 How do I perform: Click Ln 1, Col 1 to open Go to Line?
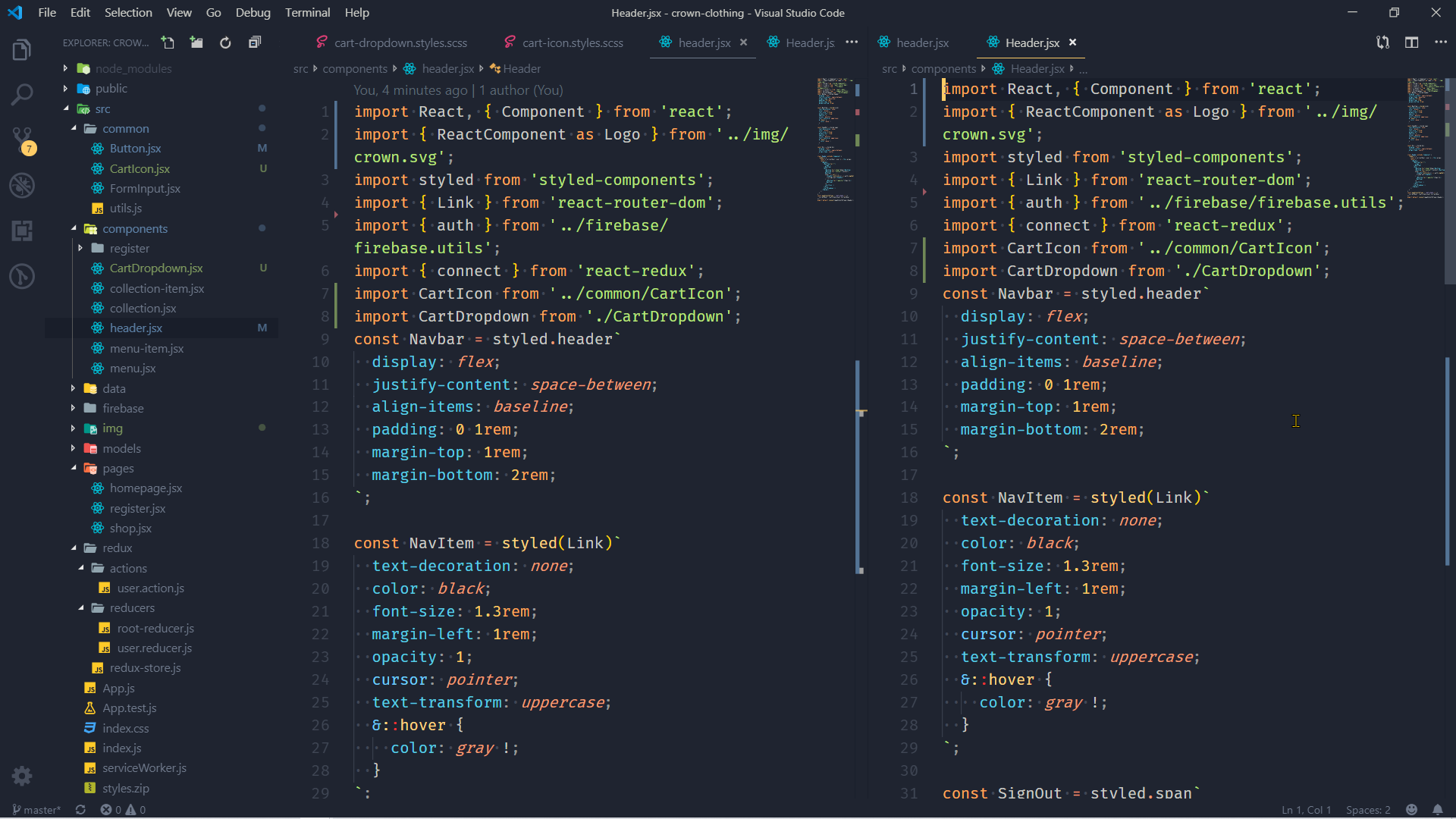click(1306, 810)
